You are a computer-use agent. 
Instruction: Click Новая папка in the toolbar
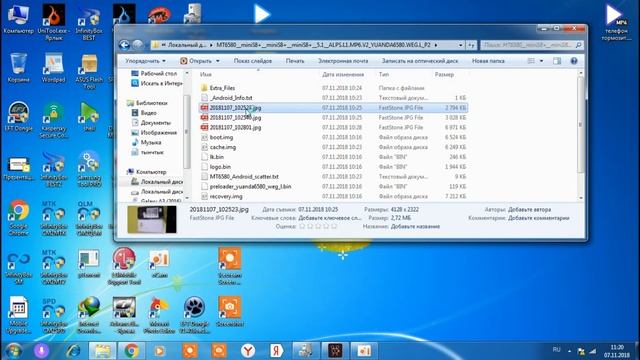pos(488,61)
